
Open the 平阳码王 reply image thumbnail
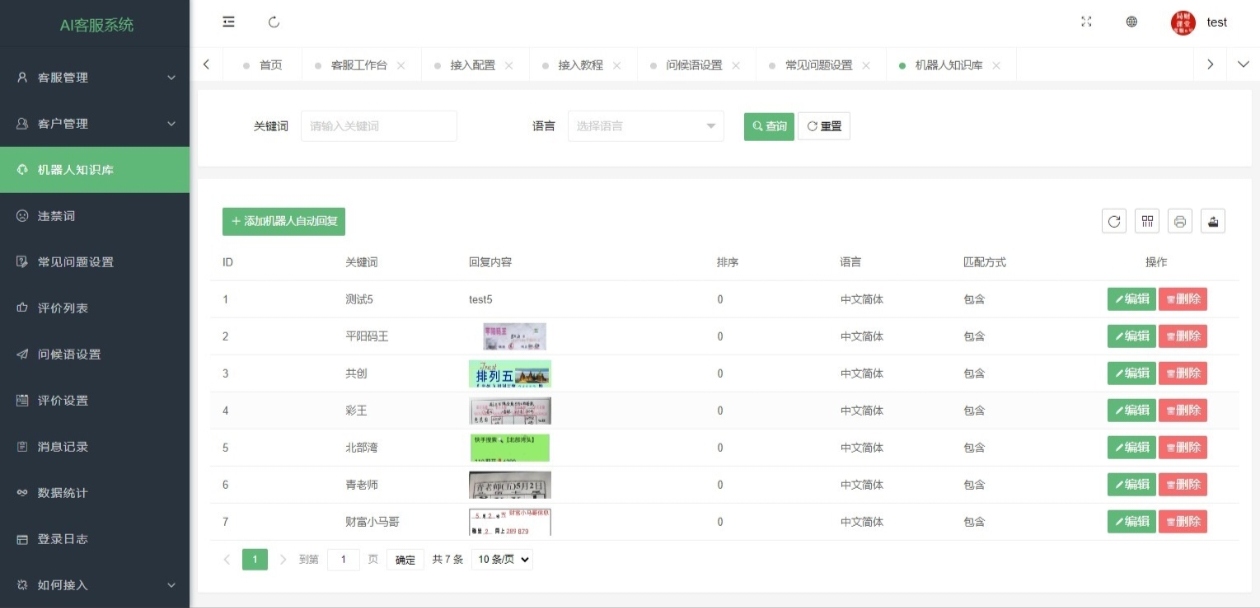(x=514, y=336)
